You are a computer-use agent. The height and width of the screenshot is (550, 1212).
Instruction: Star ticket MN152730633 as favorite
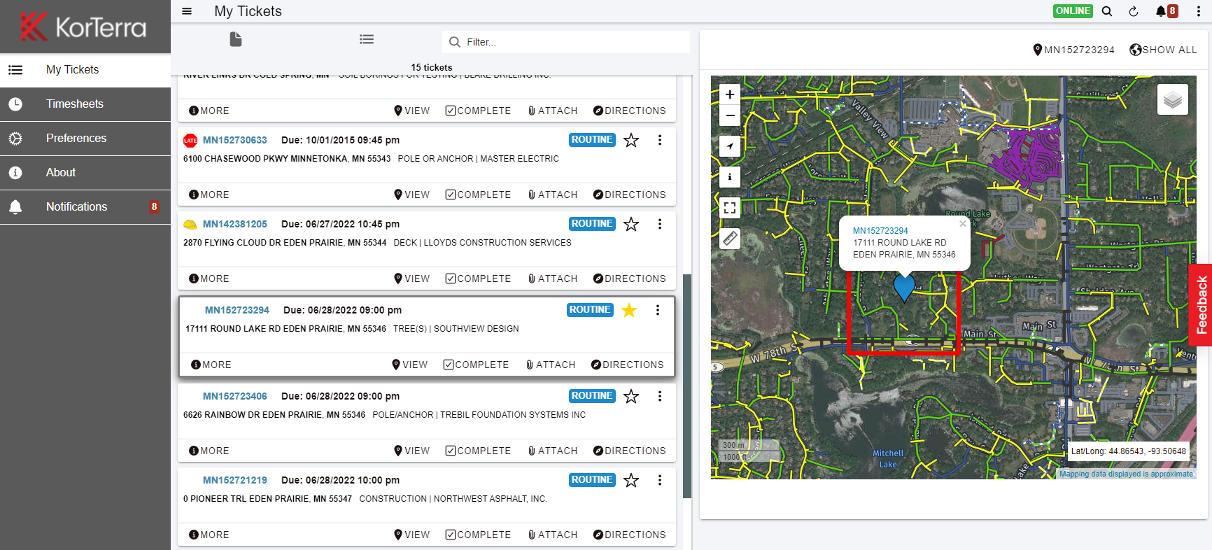click(x=631, y=140)
